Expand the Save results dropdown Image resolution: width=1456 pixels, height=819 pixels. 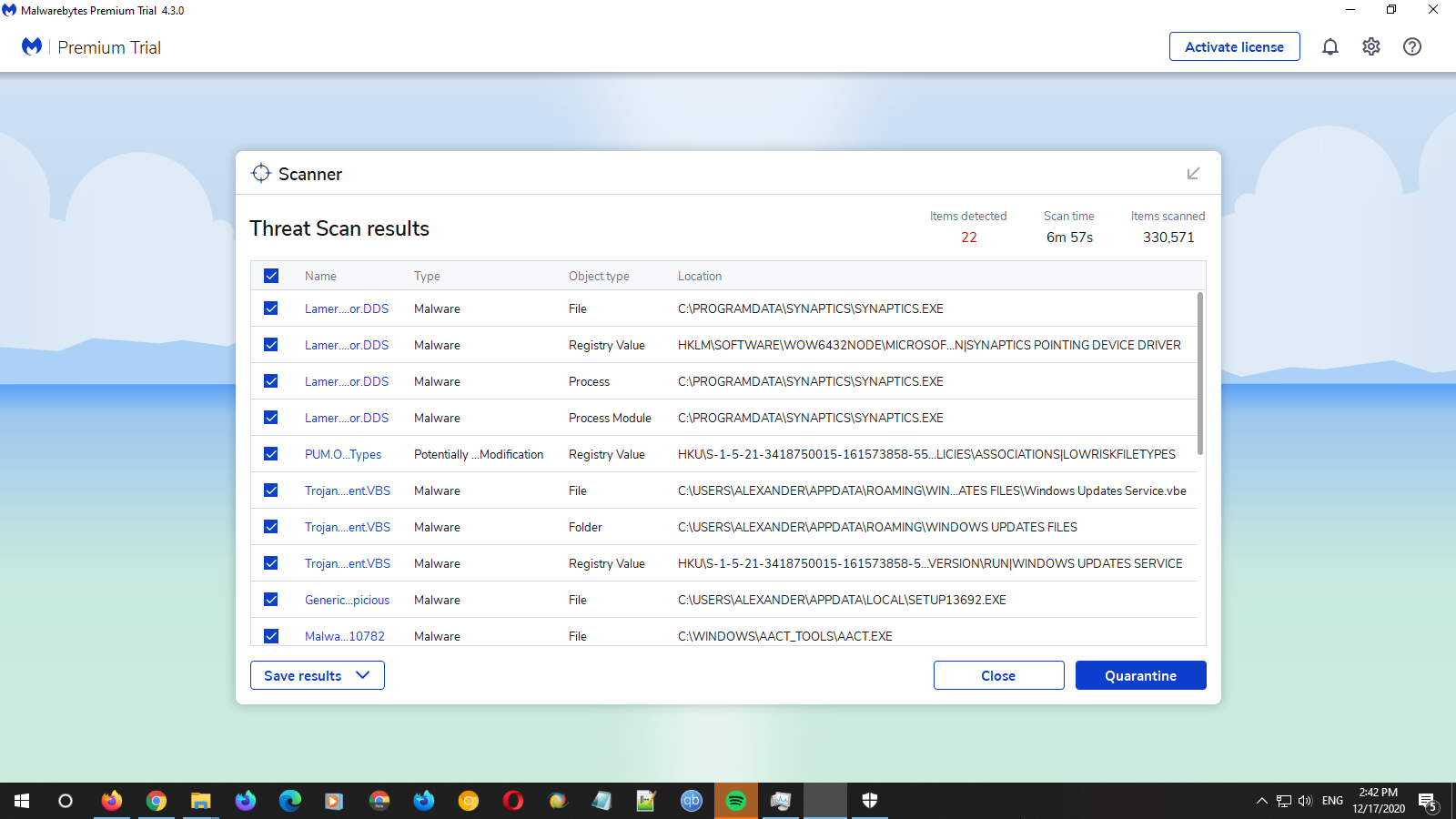318,675
